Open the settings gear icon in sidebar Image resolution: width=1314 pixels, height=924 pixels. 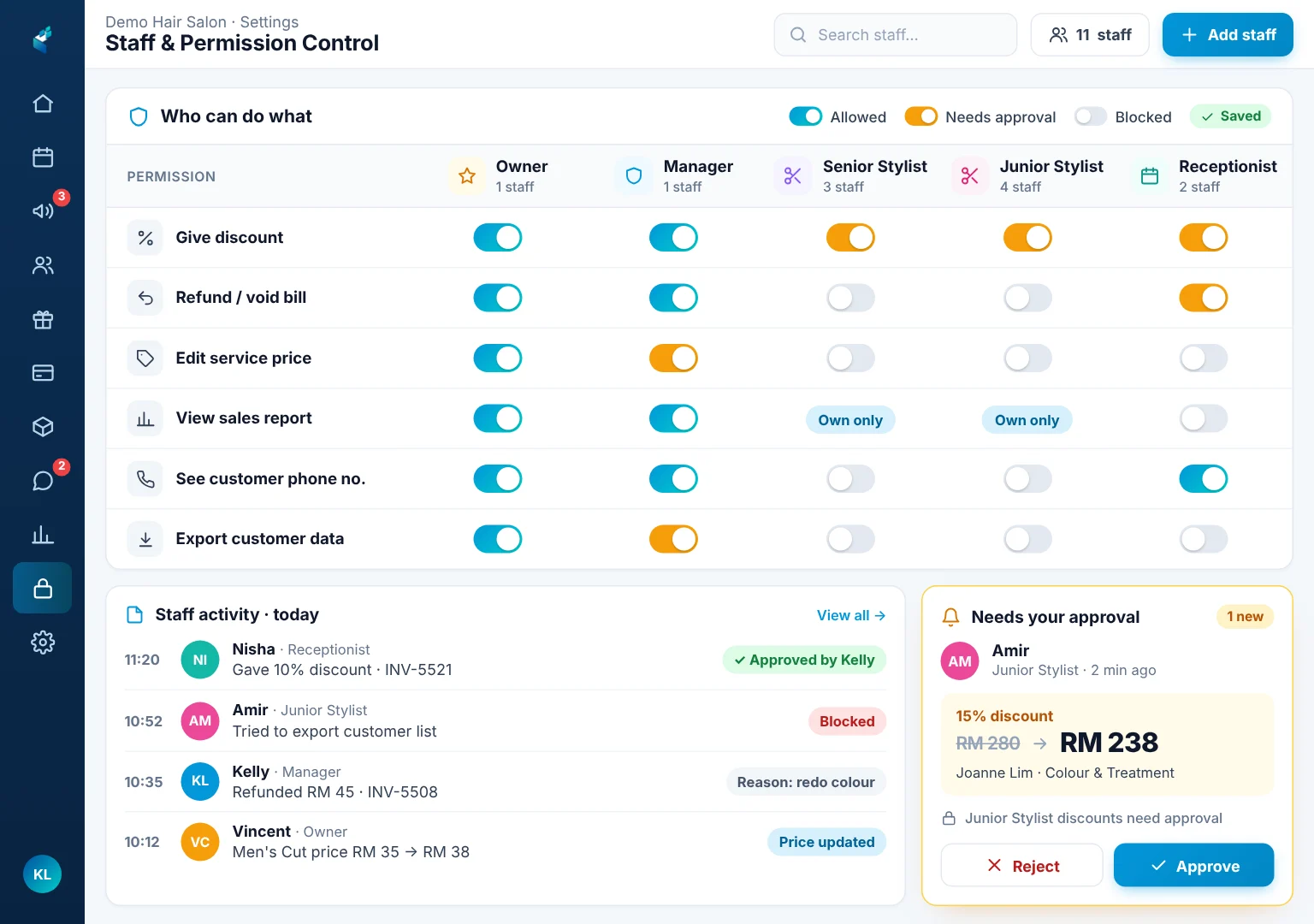(x=43, y=642)
